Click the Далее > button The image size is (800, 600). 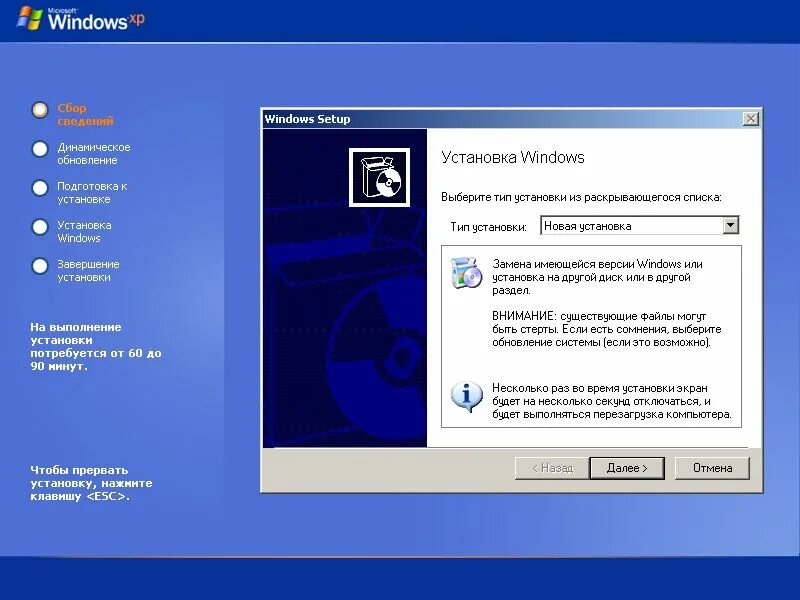627,468
